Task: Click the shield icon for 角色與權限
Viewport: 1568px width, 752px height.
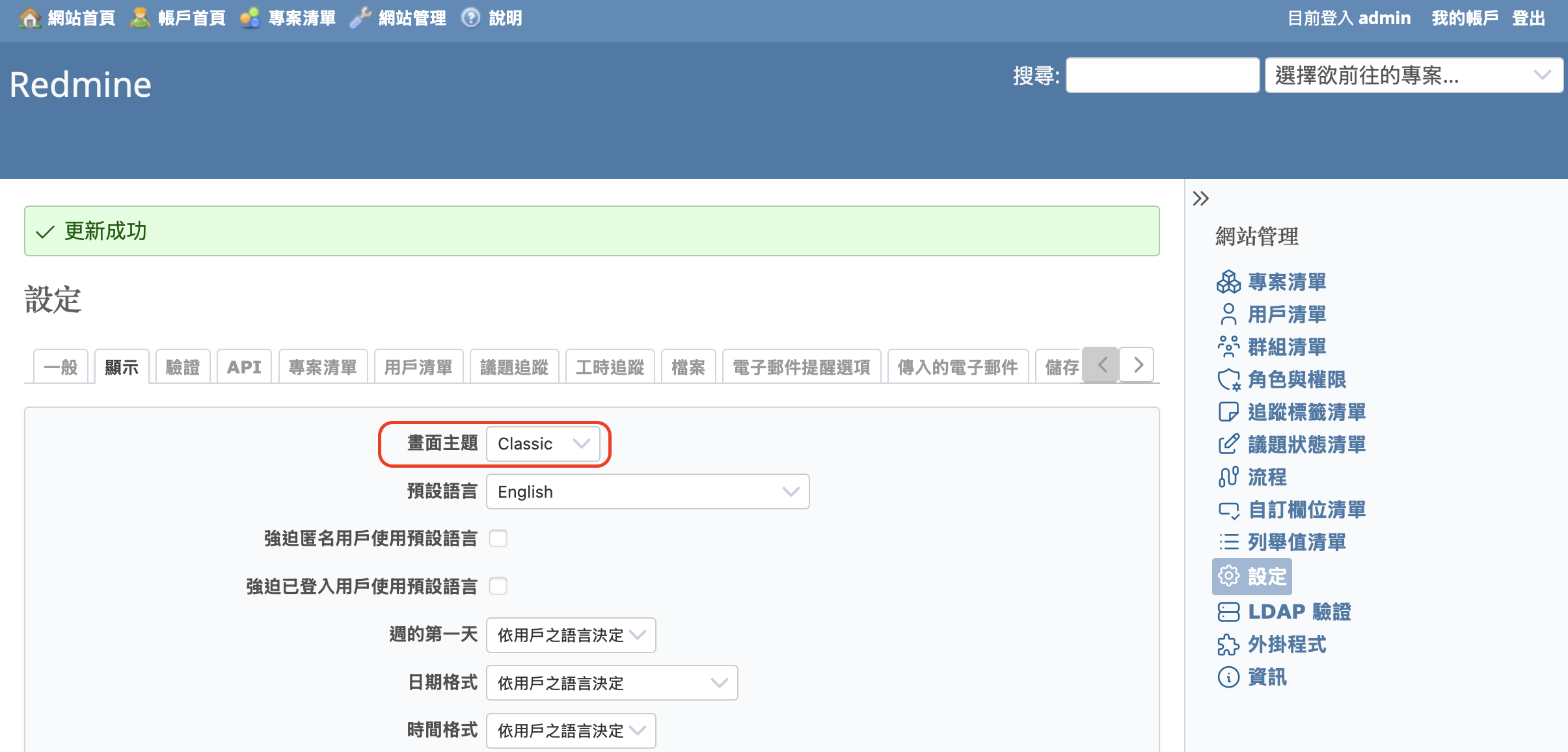Action: [1228, 379]
